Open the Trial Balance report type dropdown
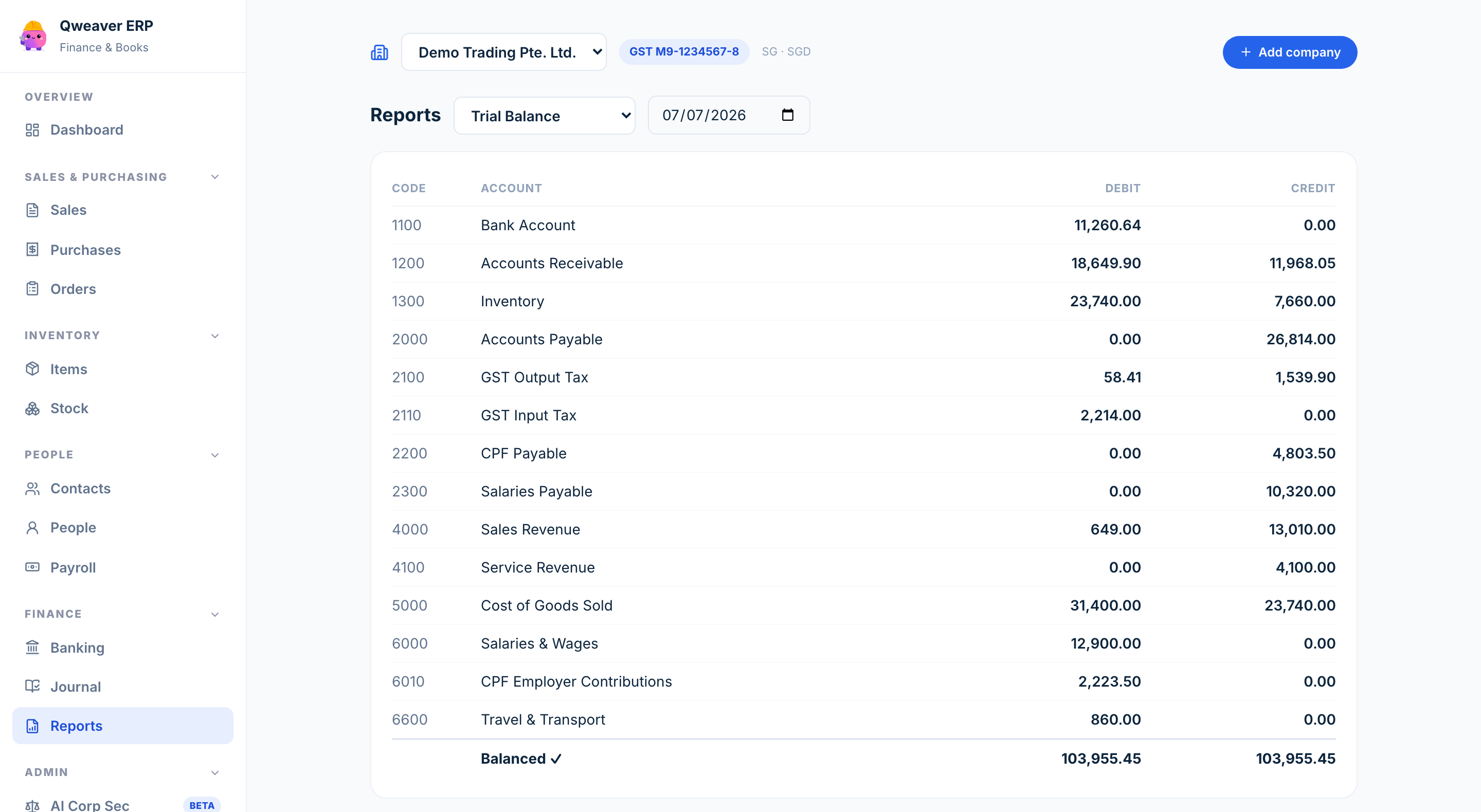This screenshot has height=812, width=1481. (545, 116)
